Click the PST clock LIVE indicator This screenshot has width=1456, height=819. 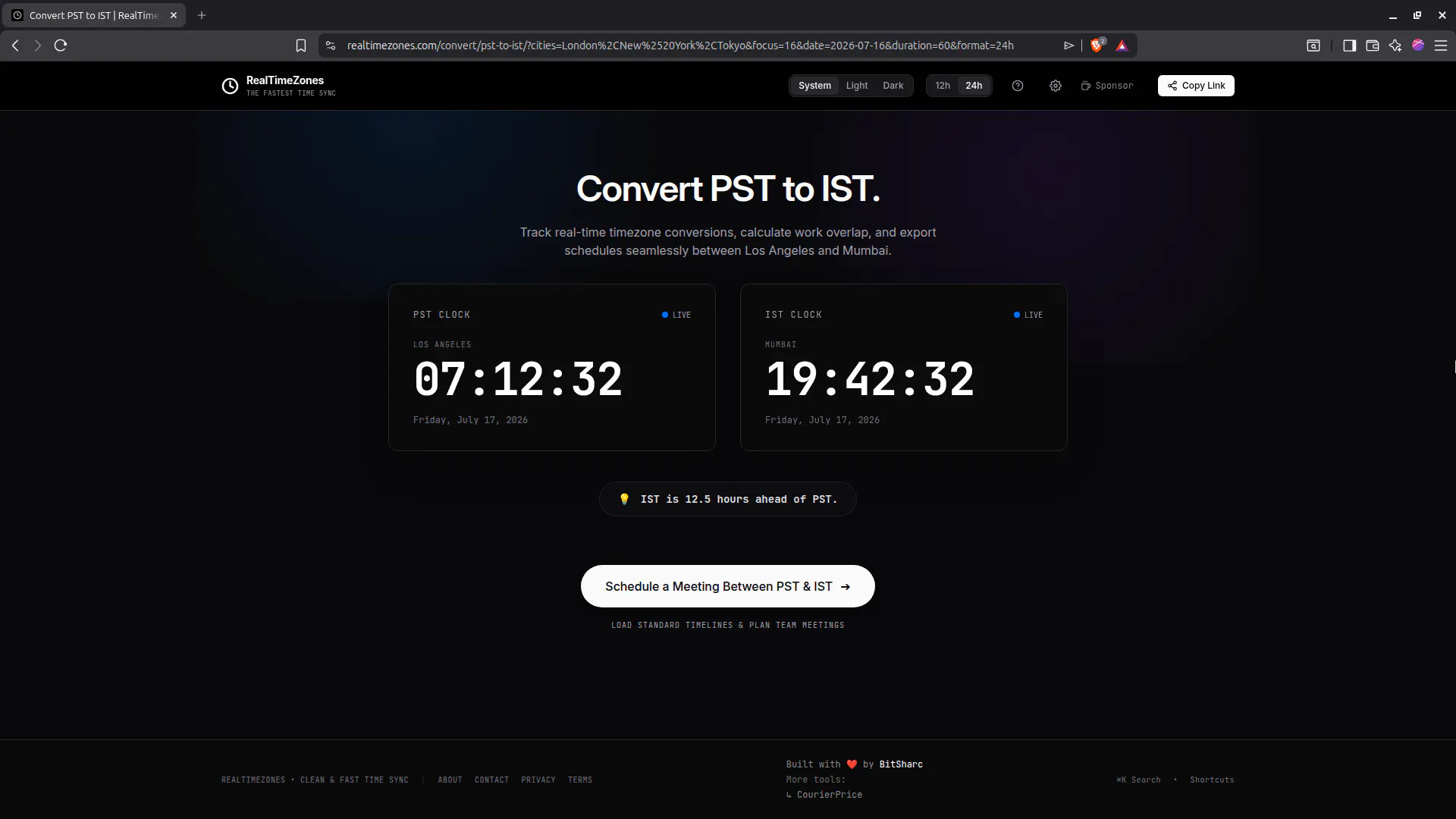tap(676, 315)
